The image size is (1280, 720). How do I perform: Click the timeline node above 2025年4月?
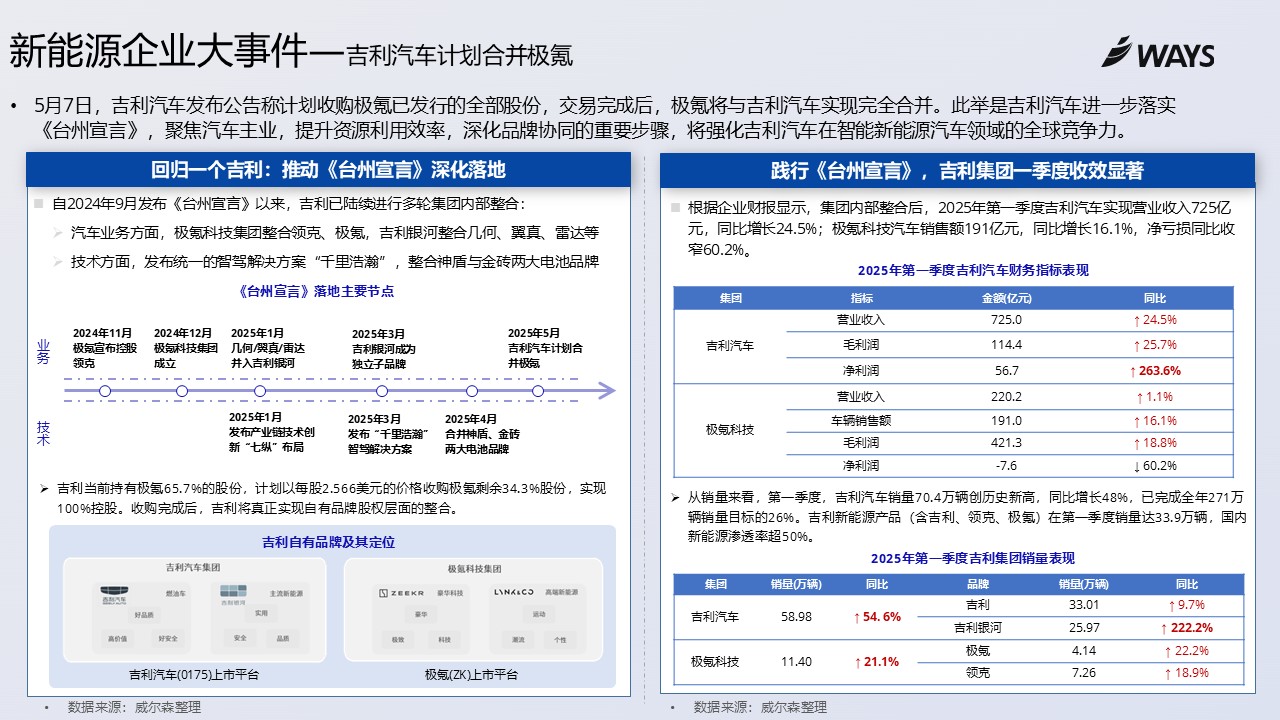click(x=472, y=391)
